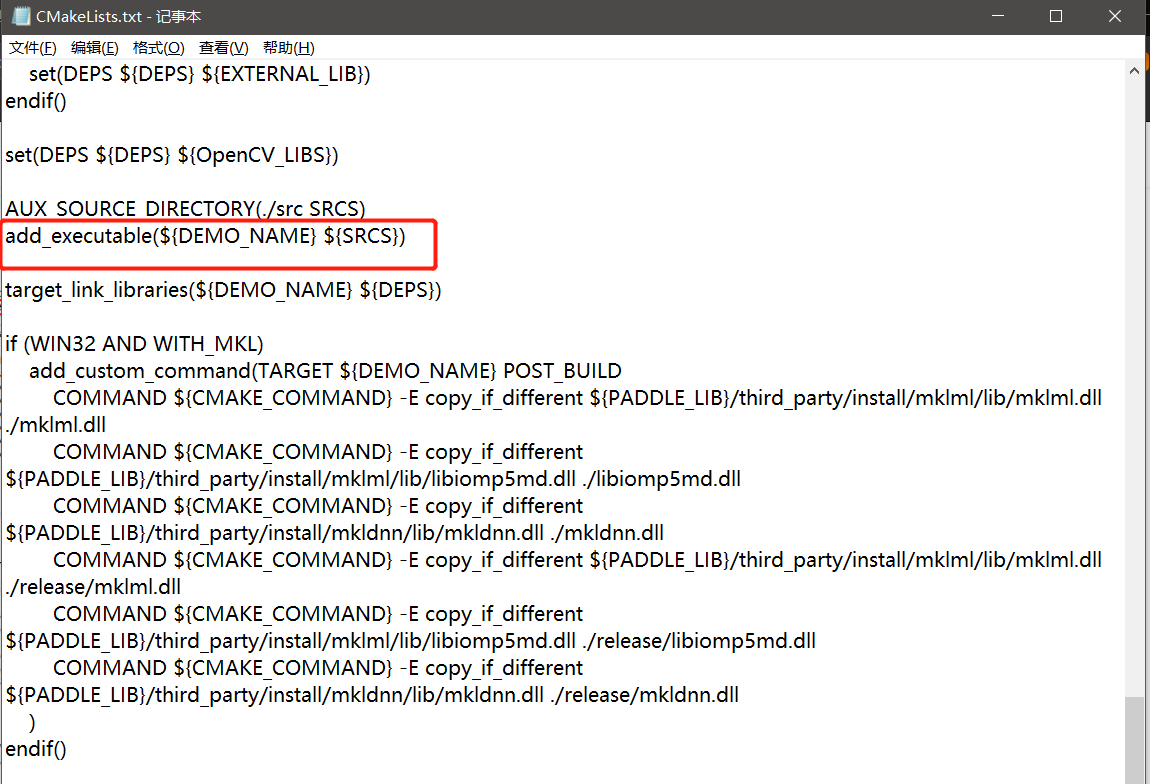Open the 帮助(H) menu
Image resolution: width=1150 pixels, height=784 pixels.
288,48
